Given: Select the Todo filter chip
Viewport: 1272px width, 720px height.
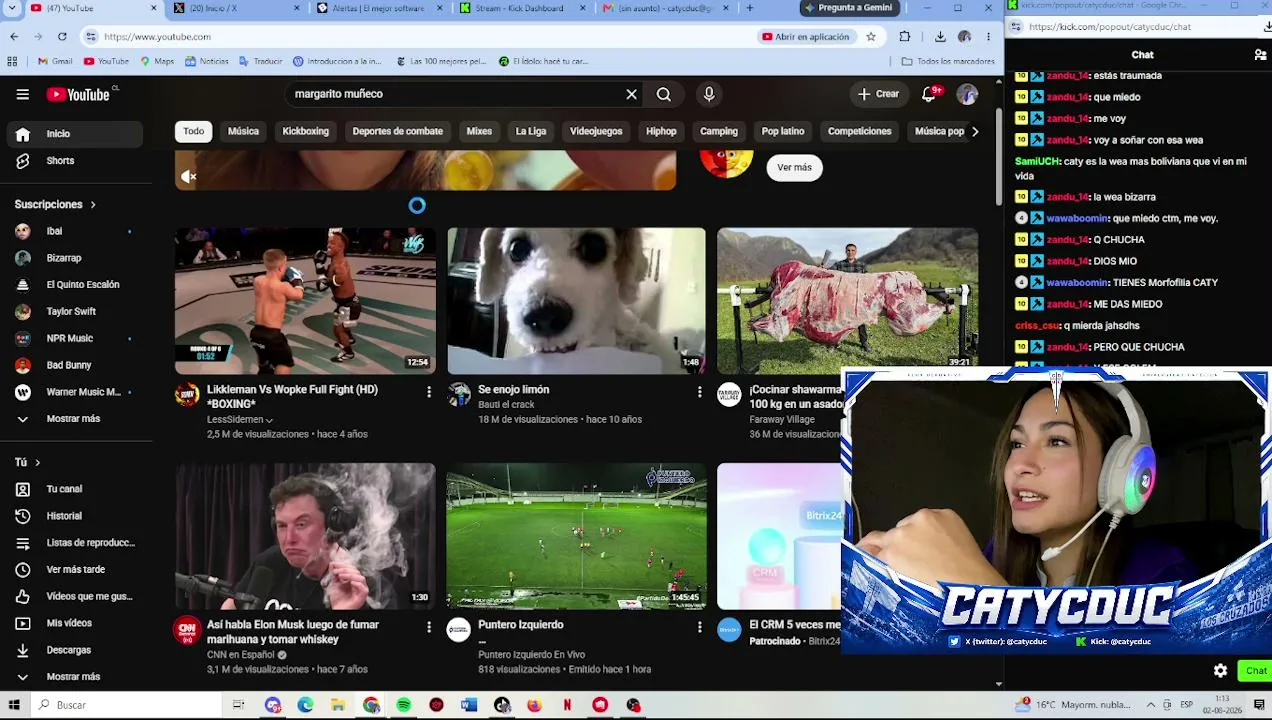Looking at the screenshot, I should coord(193,131).
